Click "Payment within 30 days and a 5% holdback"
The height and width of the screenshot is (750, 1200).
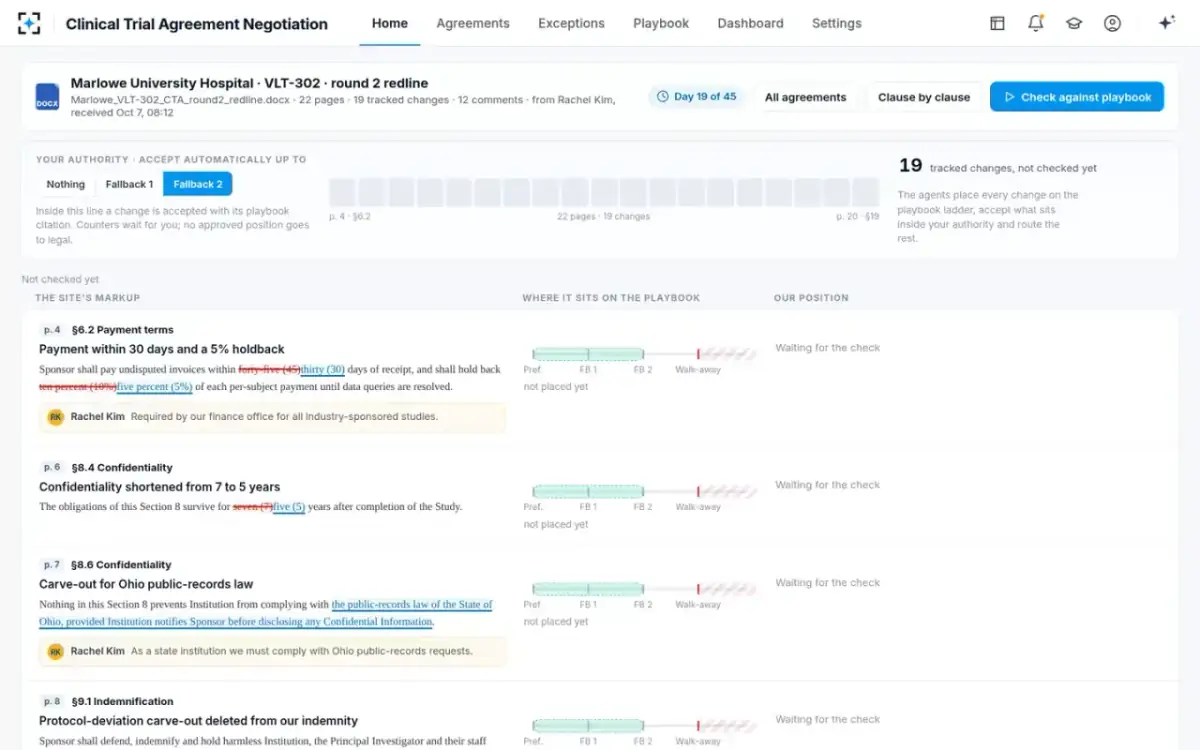click(162, 349)
